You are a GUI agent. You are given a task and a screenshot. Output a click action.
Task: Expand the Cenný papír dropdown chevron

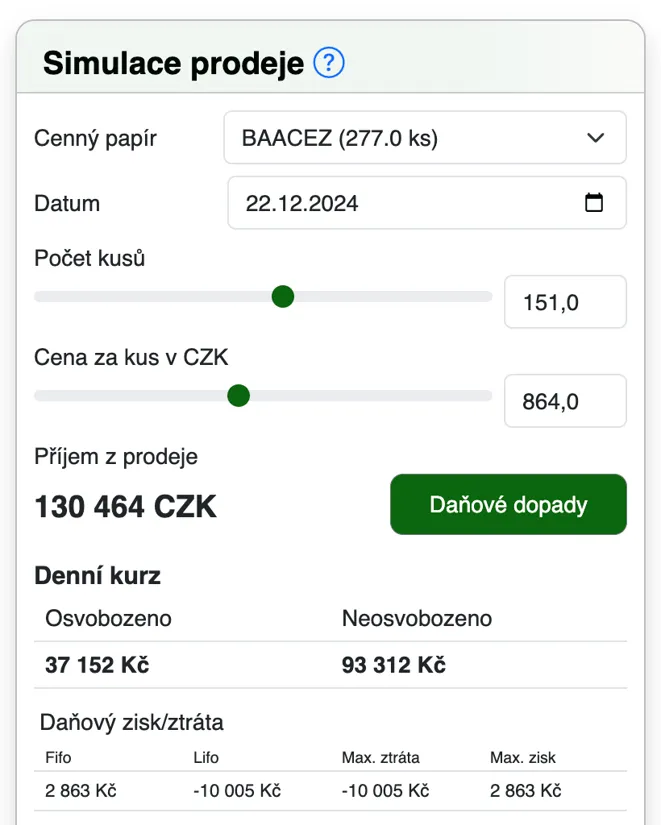pyautogui.click(x=595, y=138)
